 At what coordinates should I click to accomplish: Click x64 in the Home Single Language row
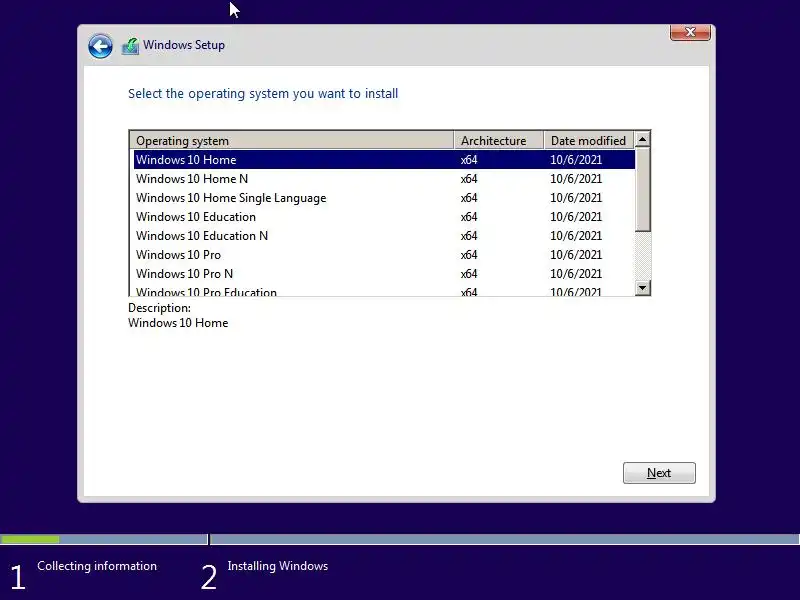point(468,197)
